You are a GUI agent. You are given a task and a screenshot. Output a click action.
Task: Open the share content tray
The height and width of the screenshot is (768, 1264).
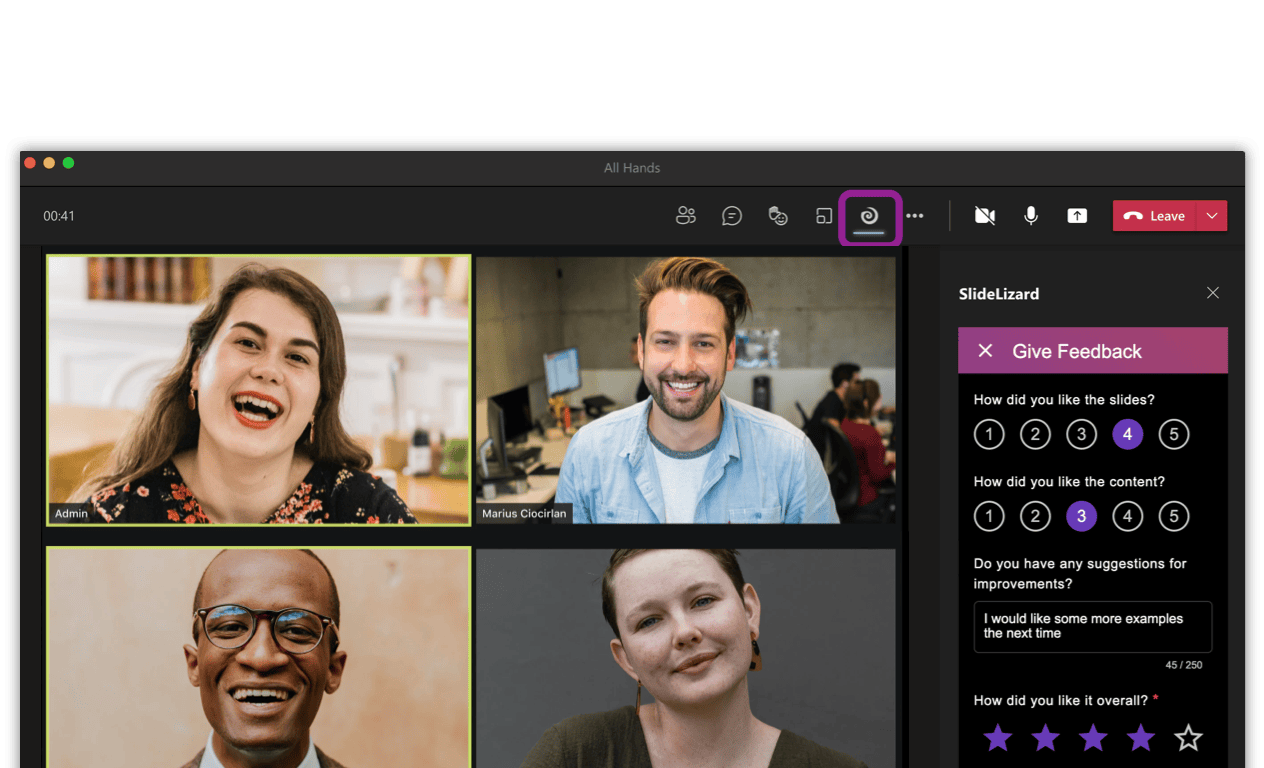[1077, 216]
